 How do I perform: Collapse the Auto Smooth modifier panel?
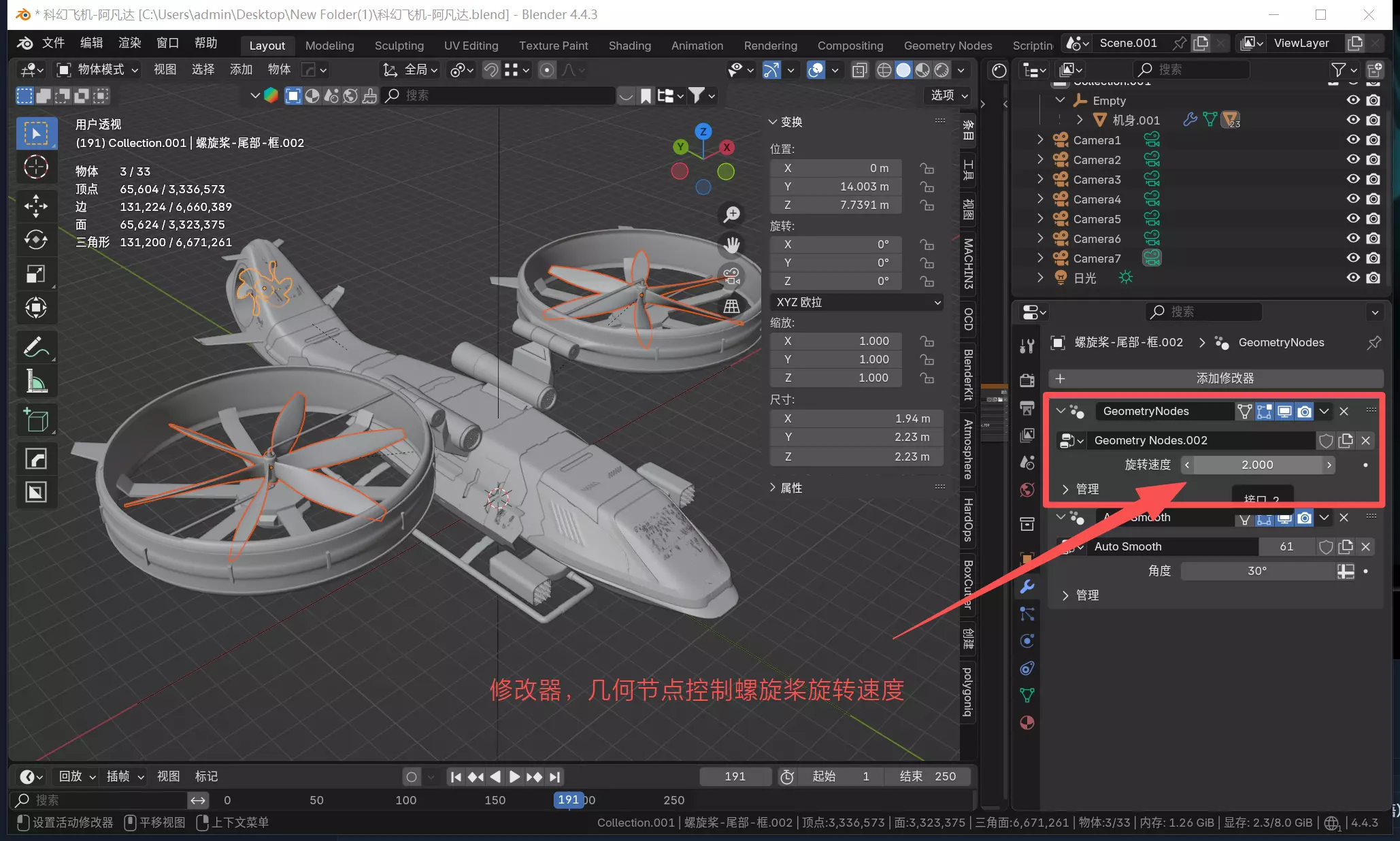(x=1061, y=518)
